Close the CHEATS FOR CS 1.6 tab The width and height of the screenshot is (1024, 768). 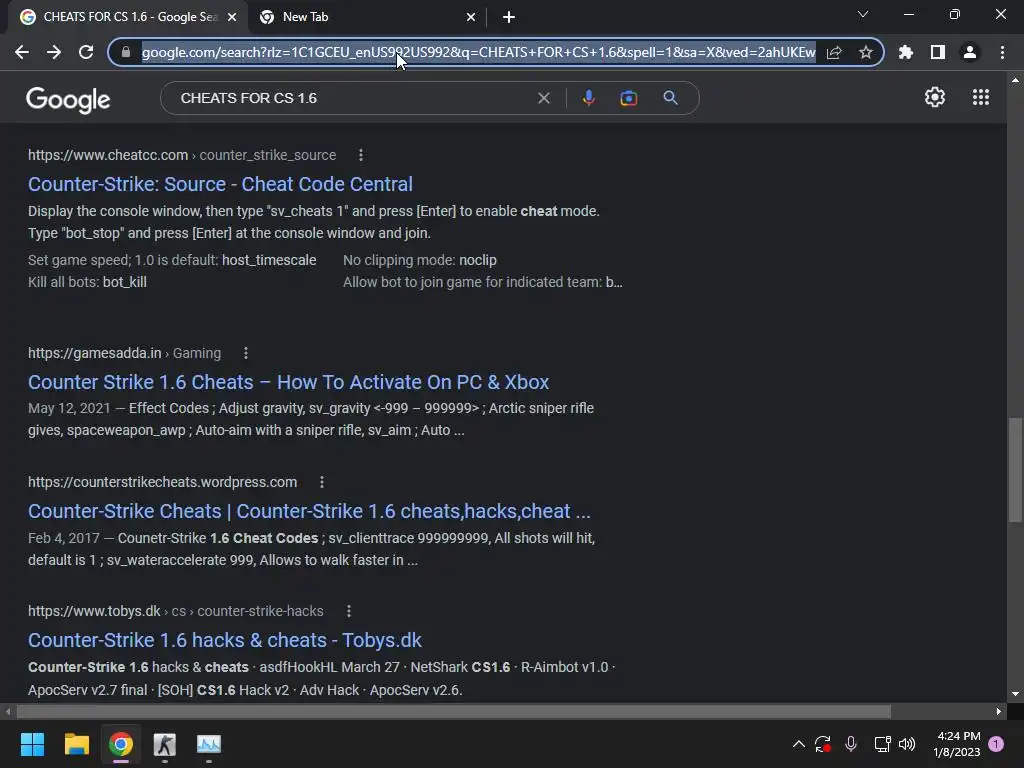[232, 17]
